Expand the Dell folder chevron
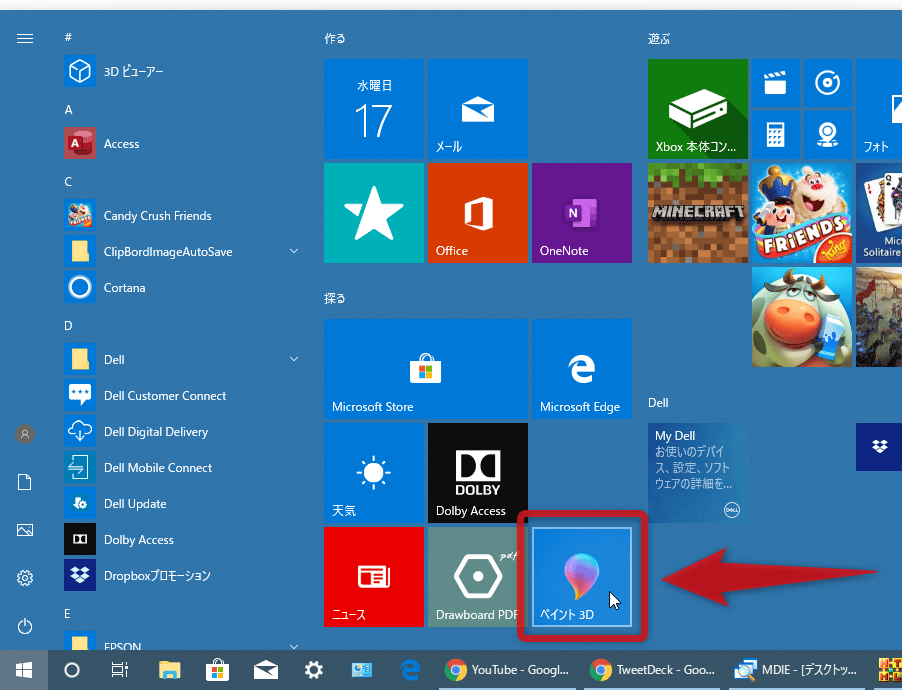The image size is (902, 690). (294, 360)
